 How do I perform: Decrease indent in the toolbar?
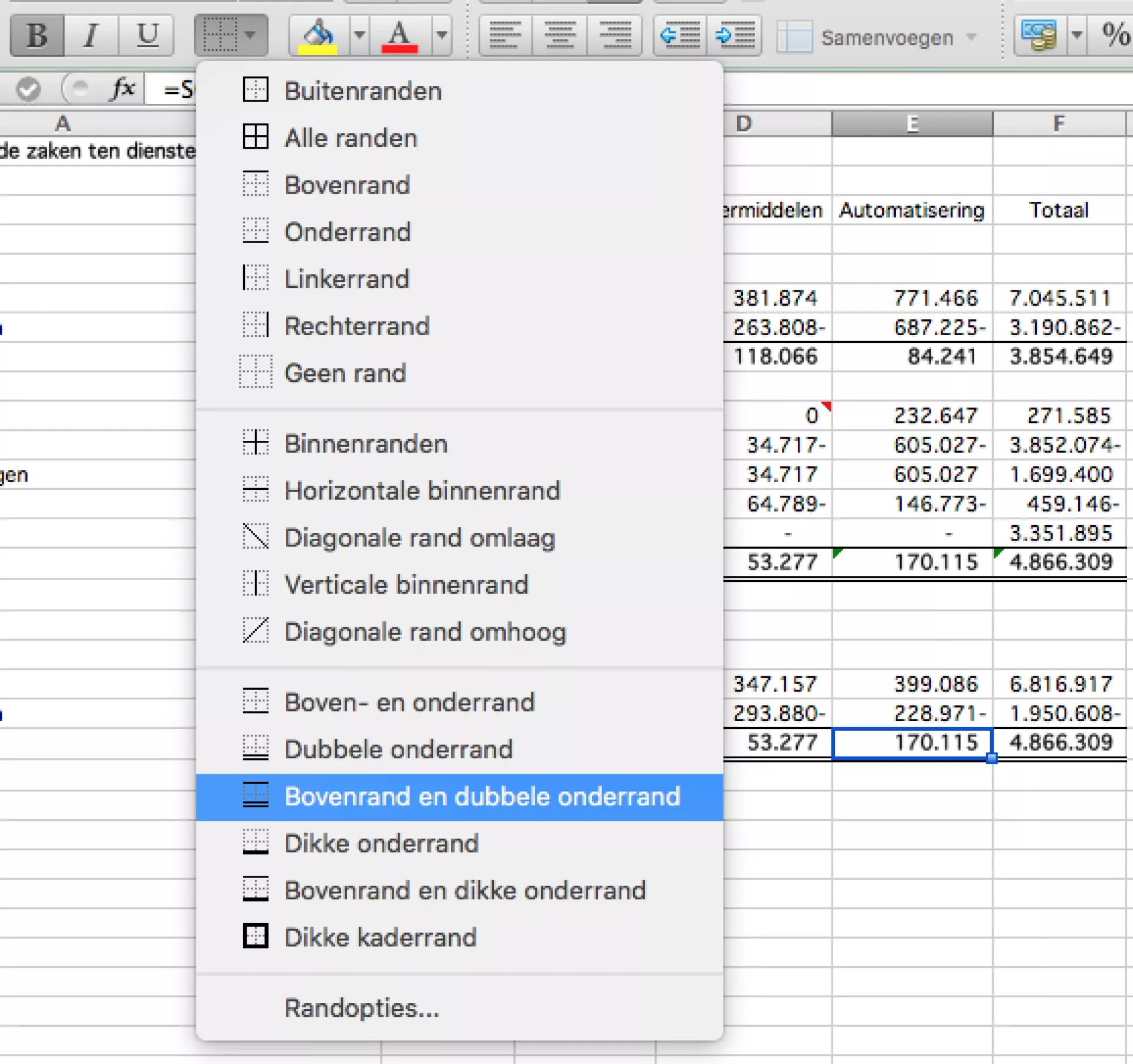pyautogui.click(x=680, y=35)
